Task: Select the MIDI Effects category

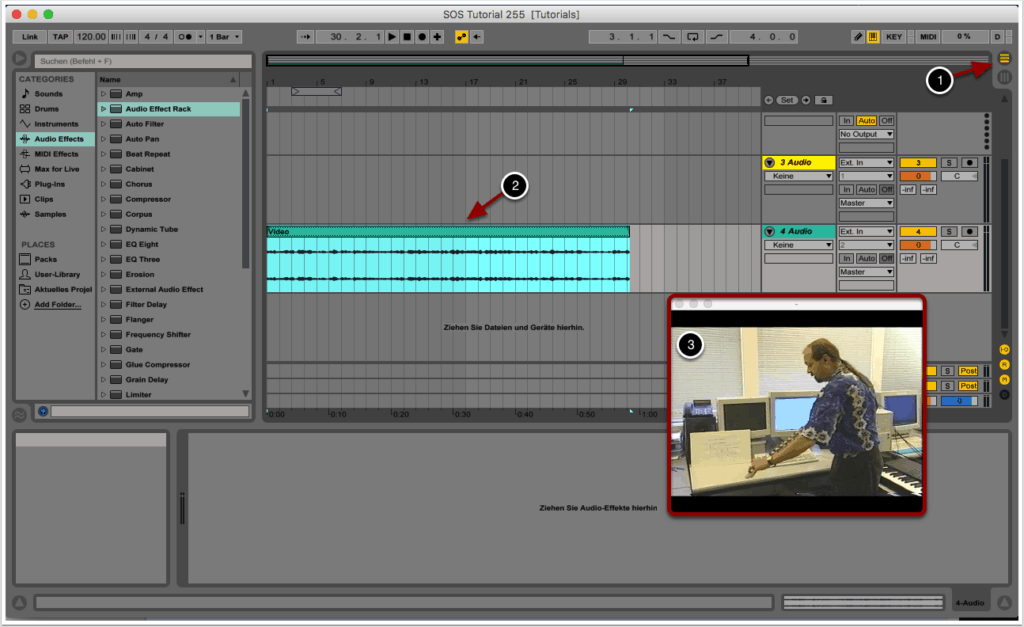Action: click(x=56, y=154)
